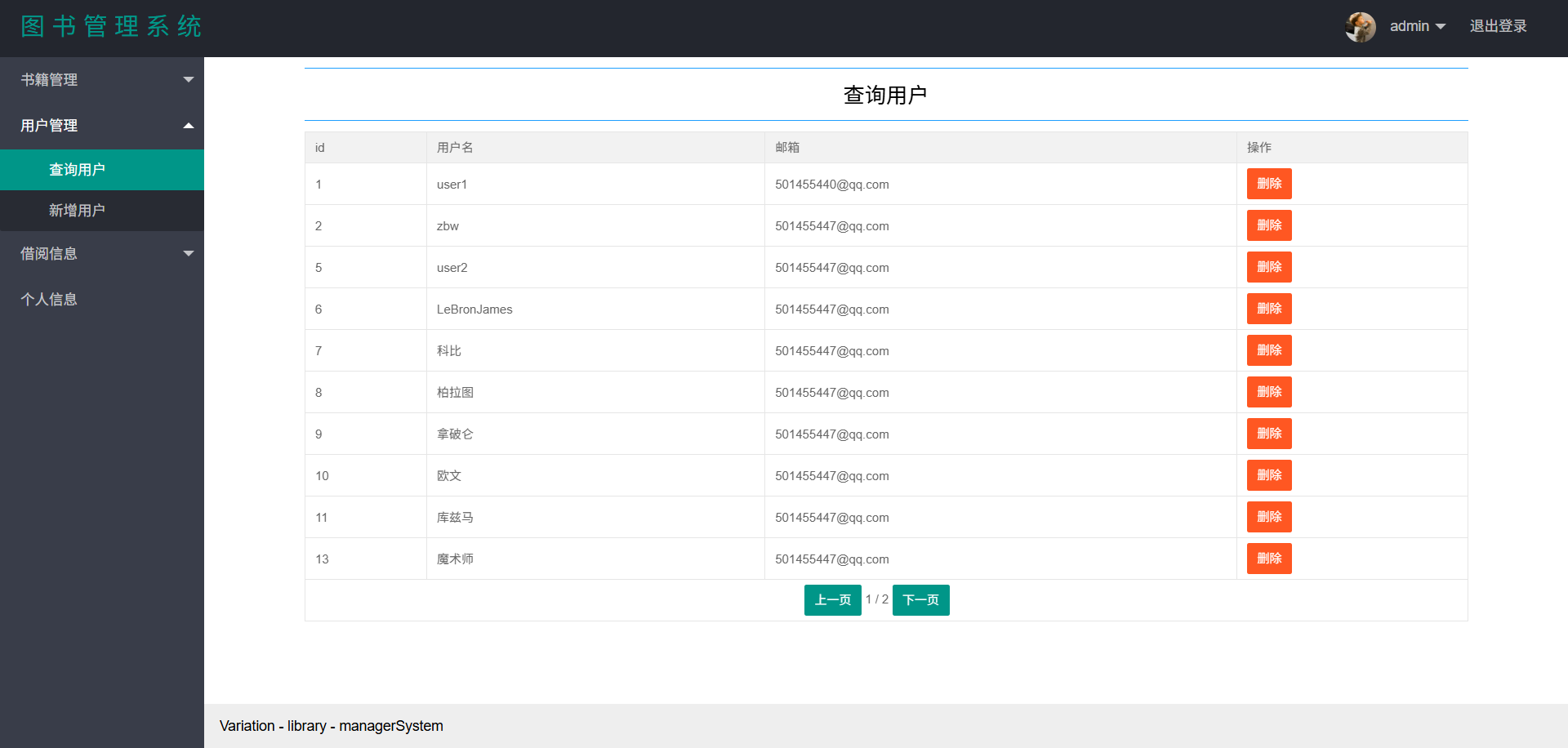The image size is (1568, 748).
Task: Delete user zbw
Action: [x=1269, y=225]
